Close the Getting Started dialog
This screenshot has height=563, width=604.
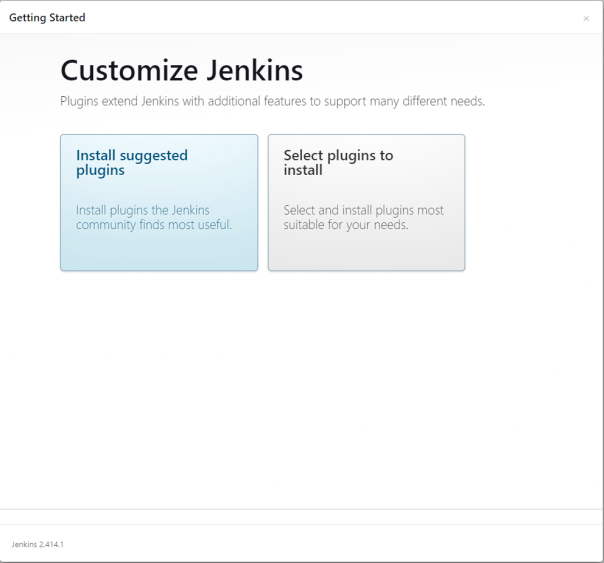pos(586,19)
